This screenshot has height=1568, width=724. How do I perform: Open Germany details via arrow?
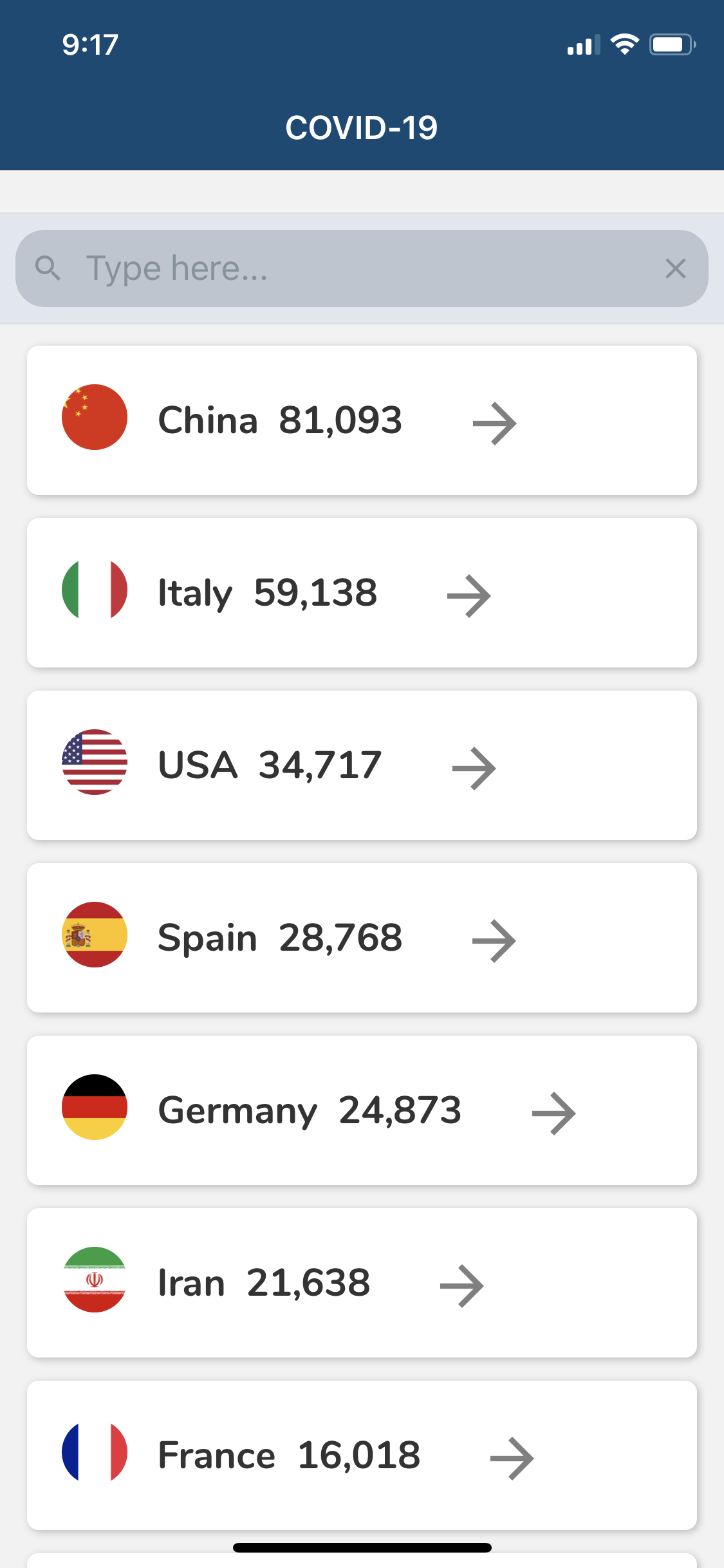pyautogui.click(x=554, y=1114)
